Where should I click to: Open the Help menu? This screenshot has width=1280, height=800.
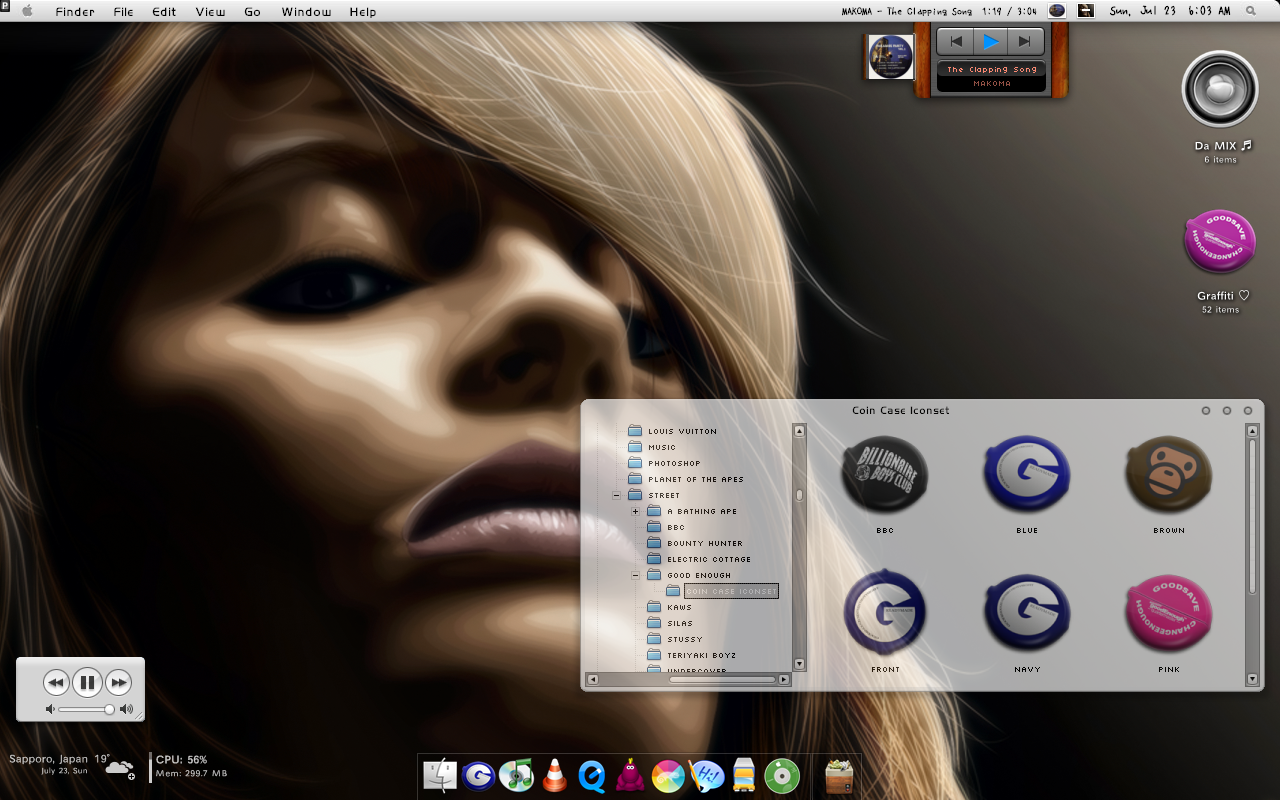(363, 12)
